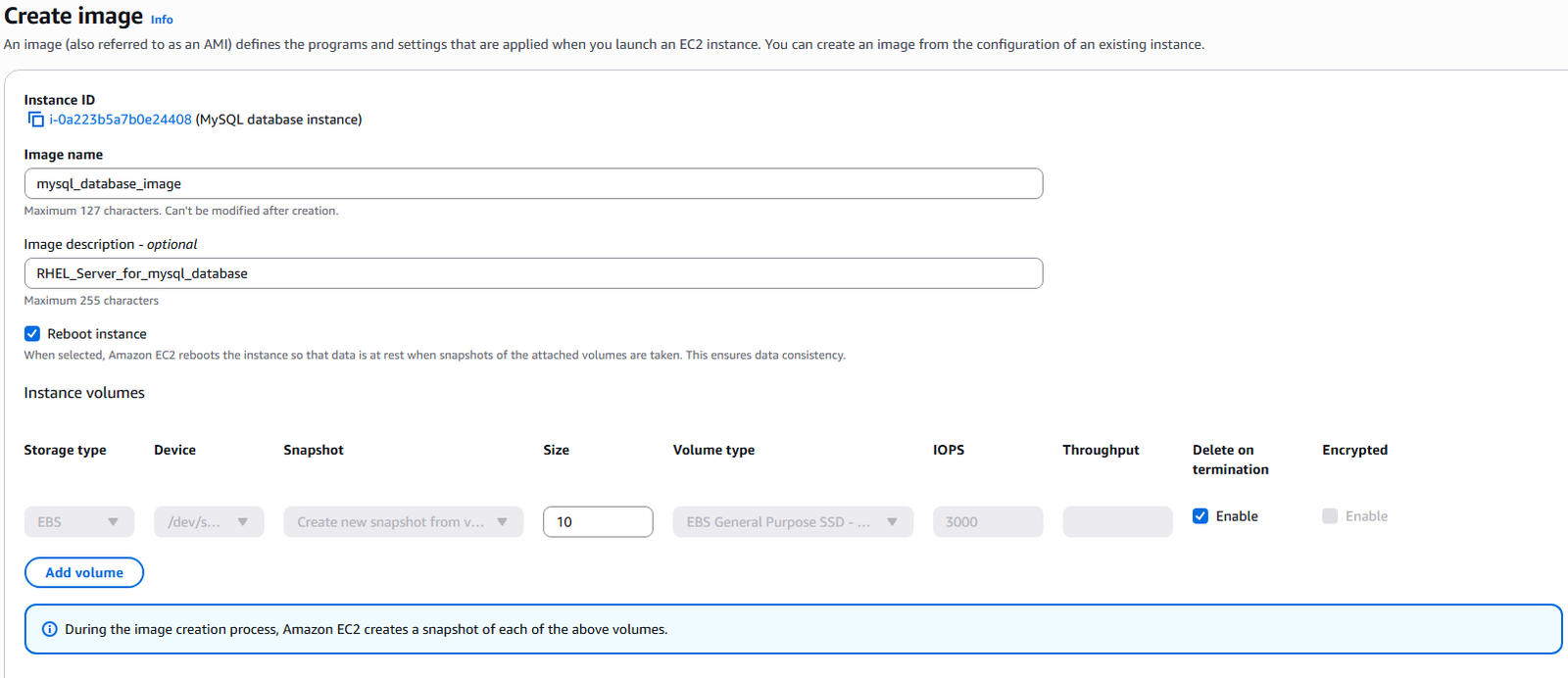
Task: Toggle Delete on termination Enable checkbox
Action: pos(1200,516)
